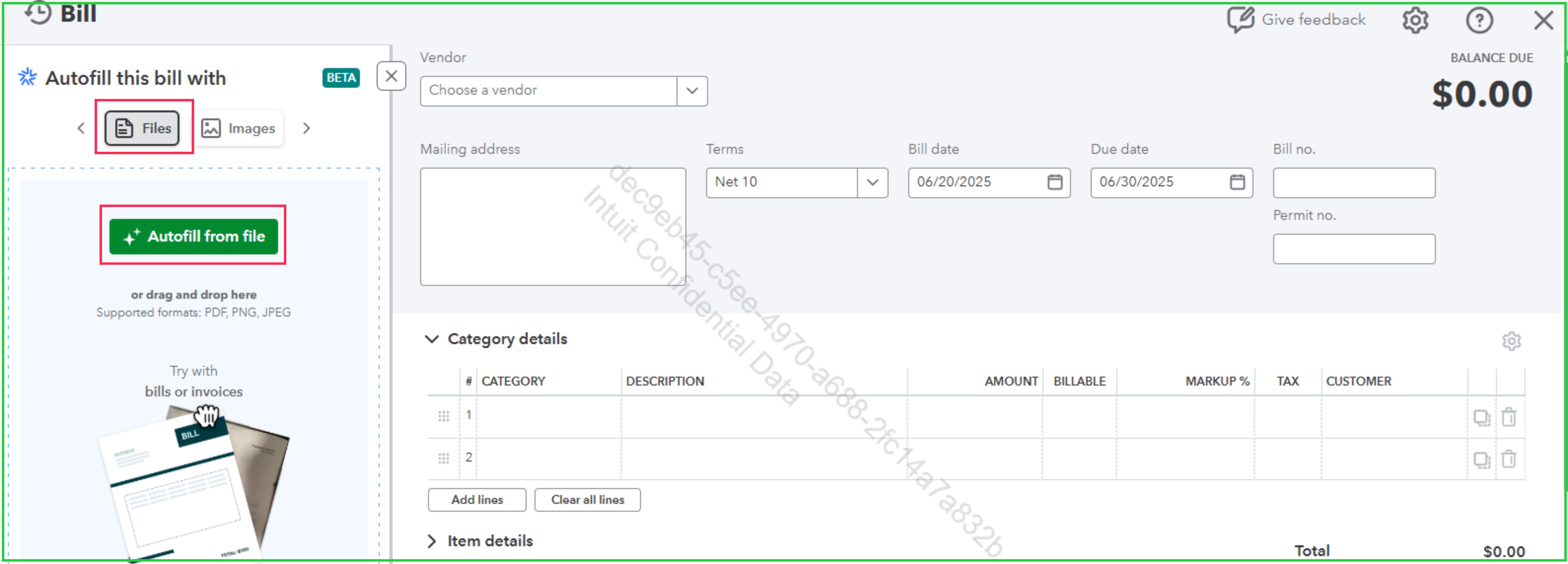Click the TAX column header

point(1288,382)
